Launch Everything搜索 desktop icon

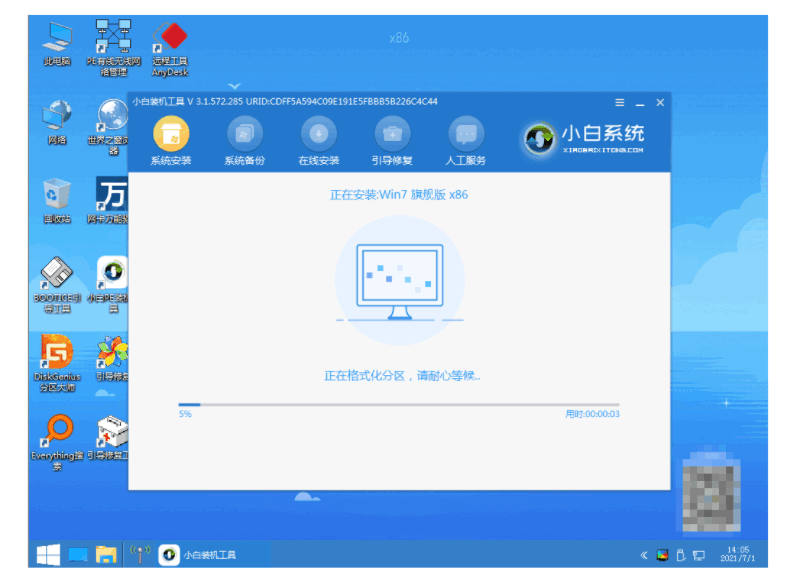[57, 442]
